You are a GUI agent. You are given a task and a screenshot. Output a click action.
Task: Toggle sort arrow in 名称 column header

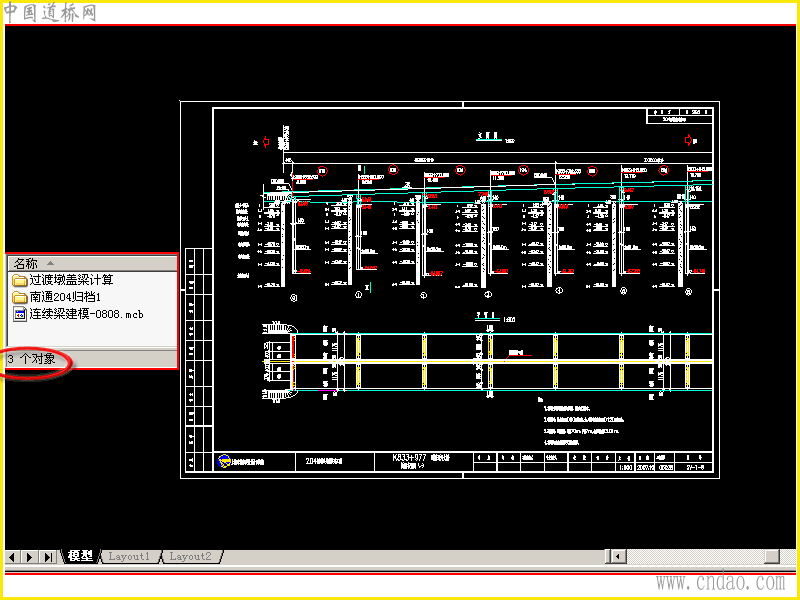50,263
